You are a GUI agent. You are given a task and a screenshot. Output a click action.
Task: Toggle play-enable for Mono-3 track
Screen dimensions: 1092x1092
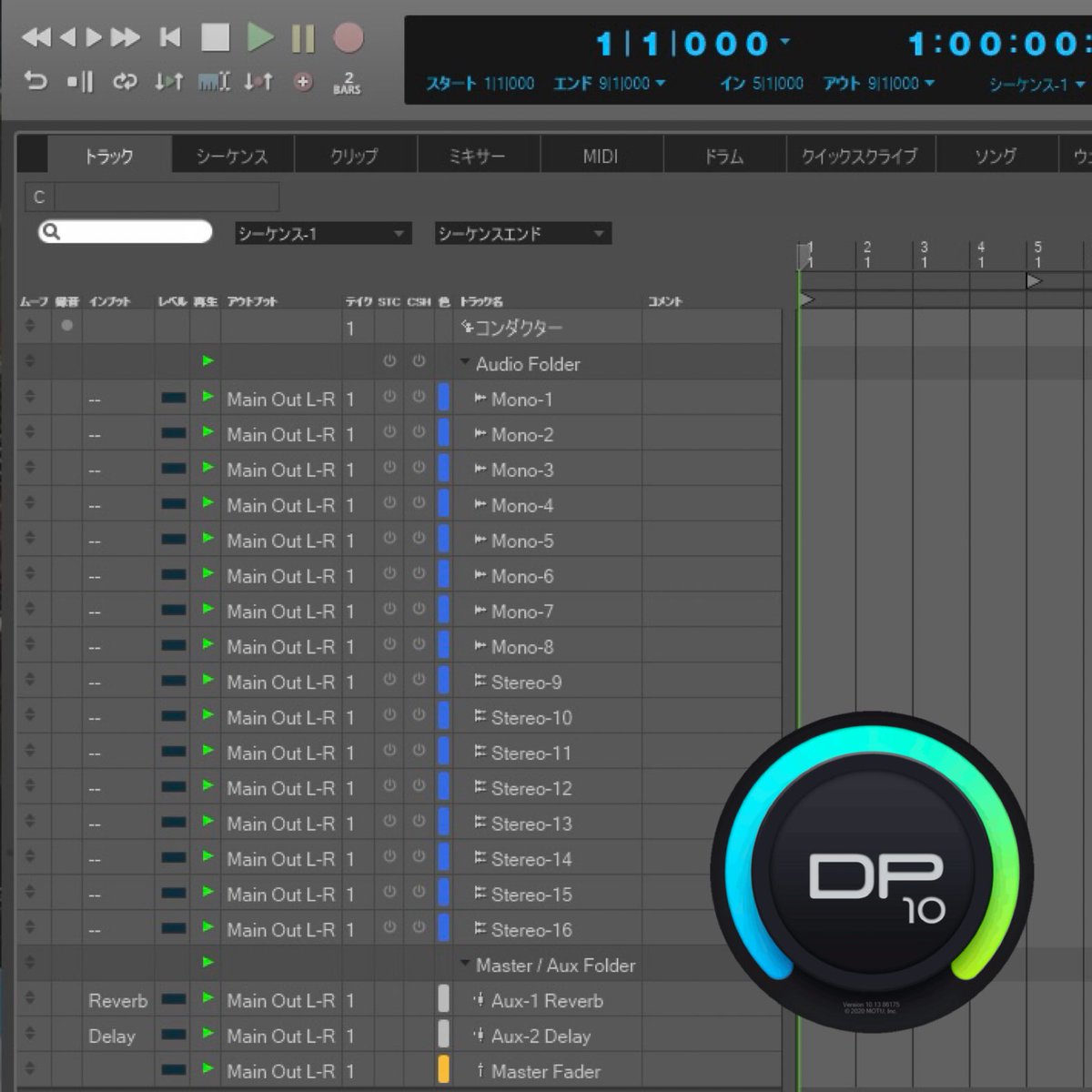pos(207,468)
